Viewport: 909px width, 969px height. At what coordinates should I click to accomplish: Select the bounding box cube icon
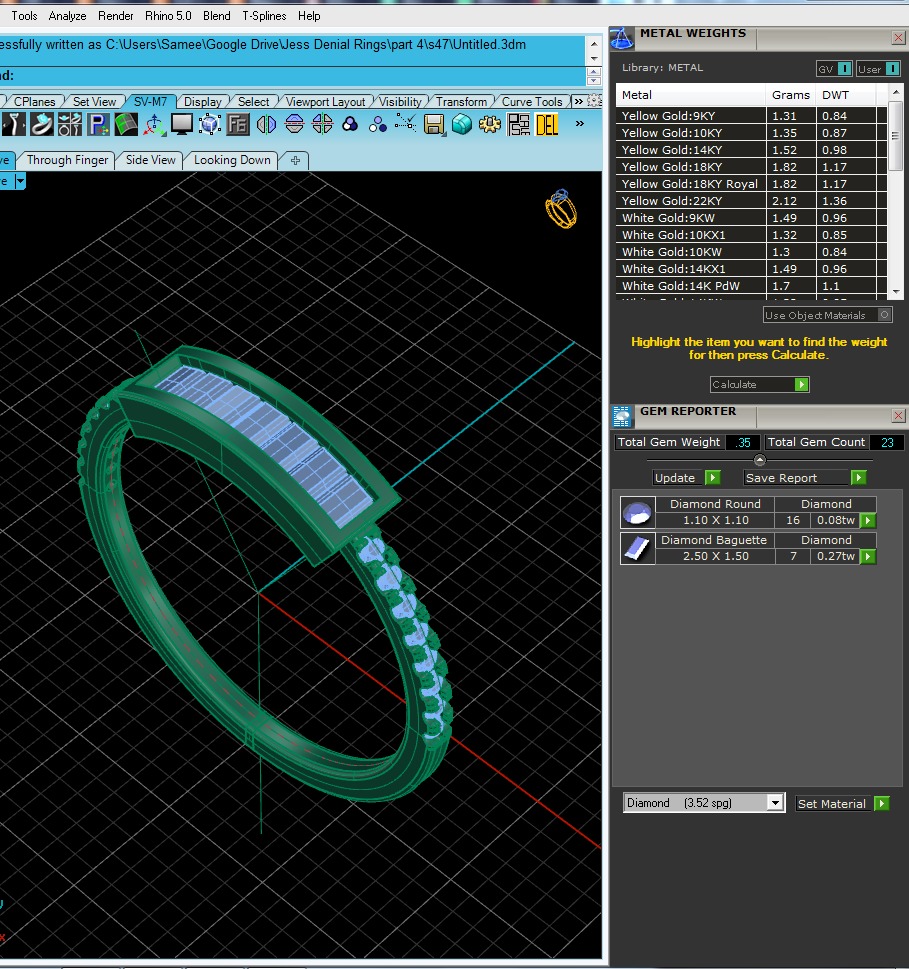tap(210, 124)
